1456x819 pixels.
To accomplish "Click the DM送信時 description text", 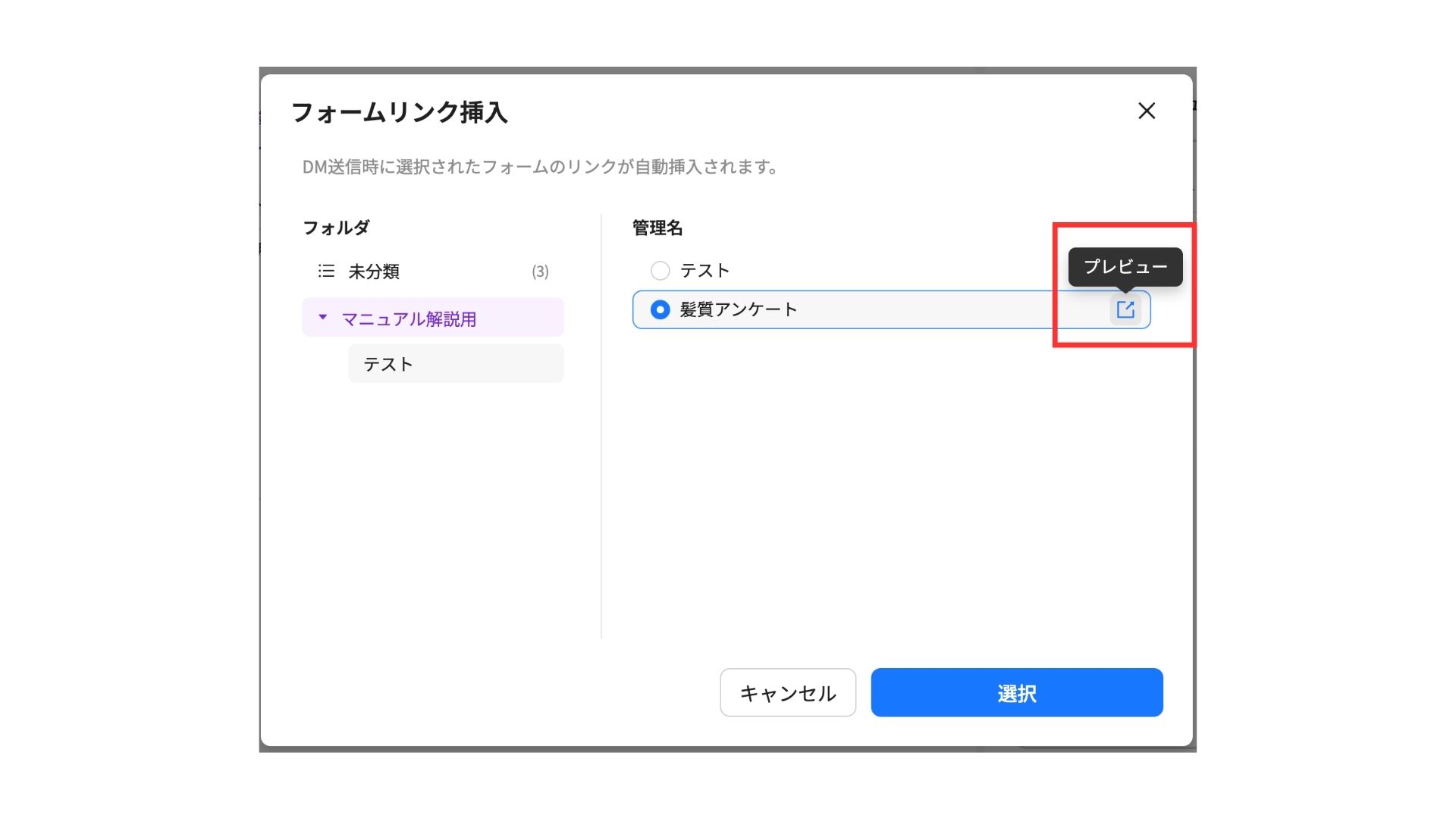I will tap(540, 167).
